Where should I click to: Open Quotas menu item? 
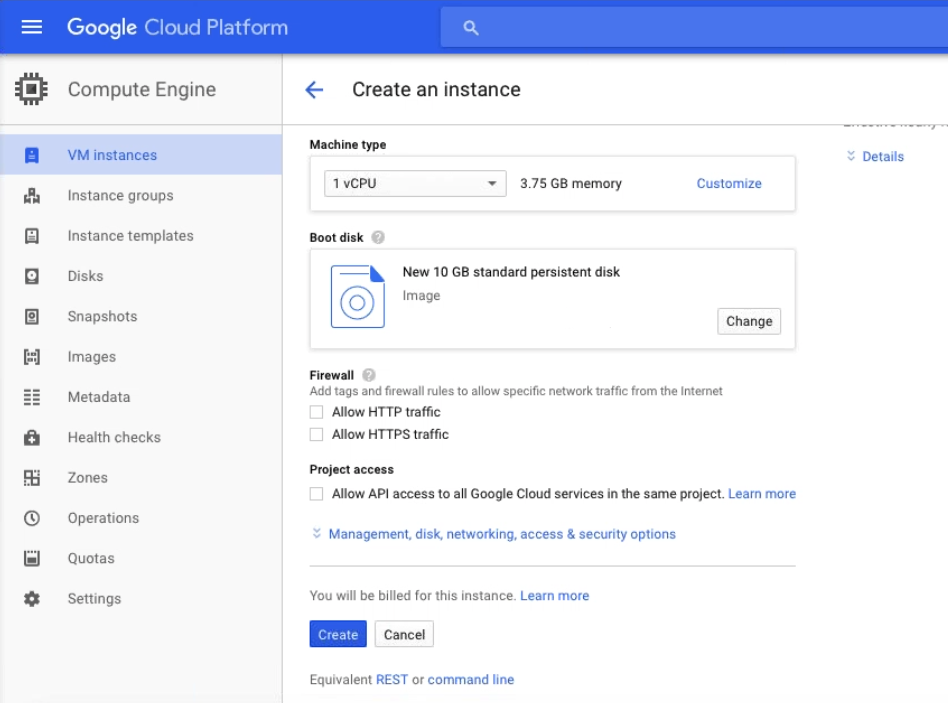click(141, 558)
